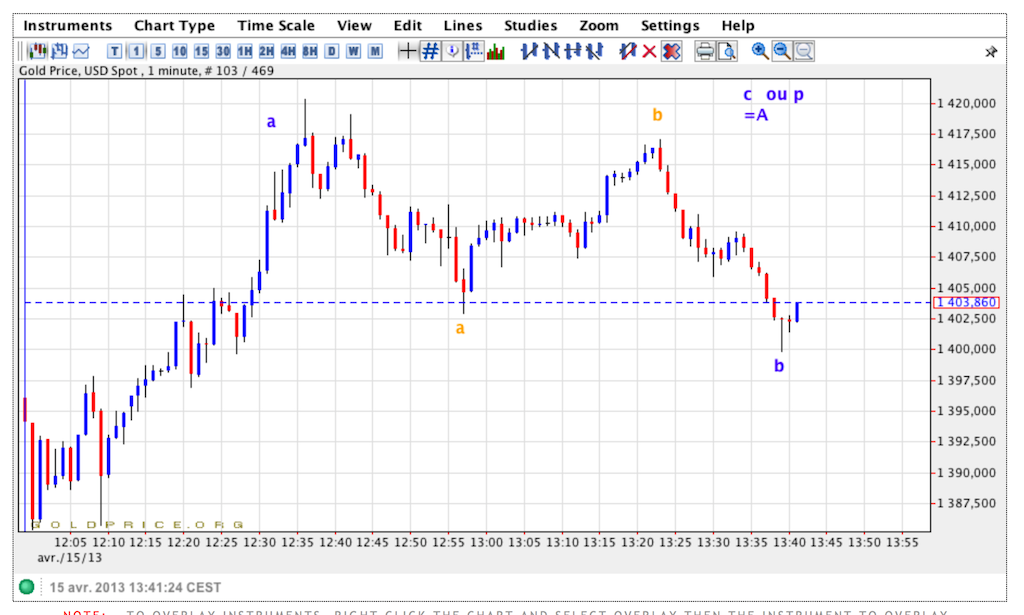1024x615 pixels.
Task: Expand the Time Scale menu
Action: (276, 26)
